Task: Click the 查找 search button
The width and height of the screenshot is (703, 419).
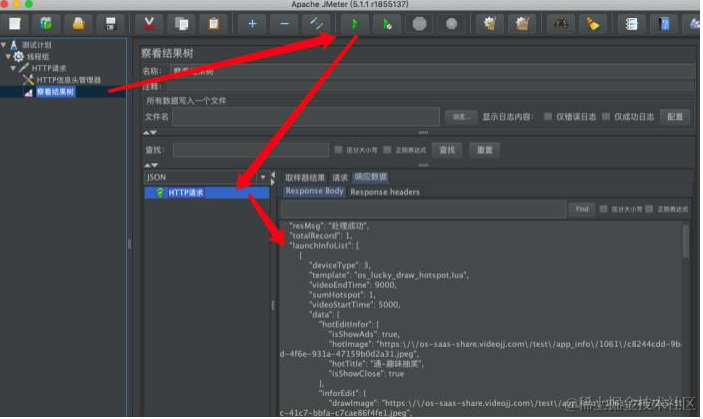Action: (x=447, y=150)
